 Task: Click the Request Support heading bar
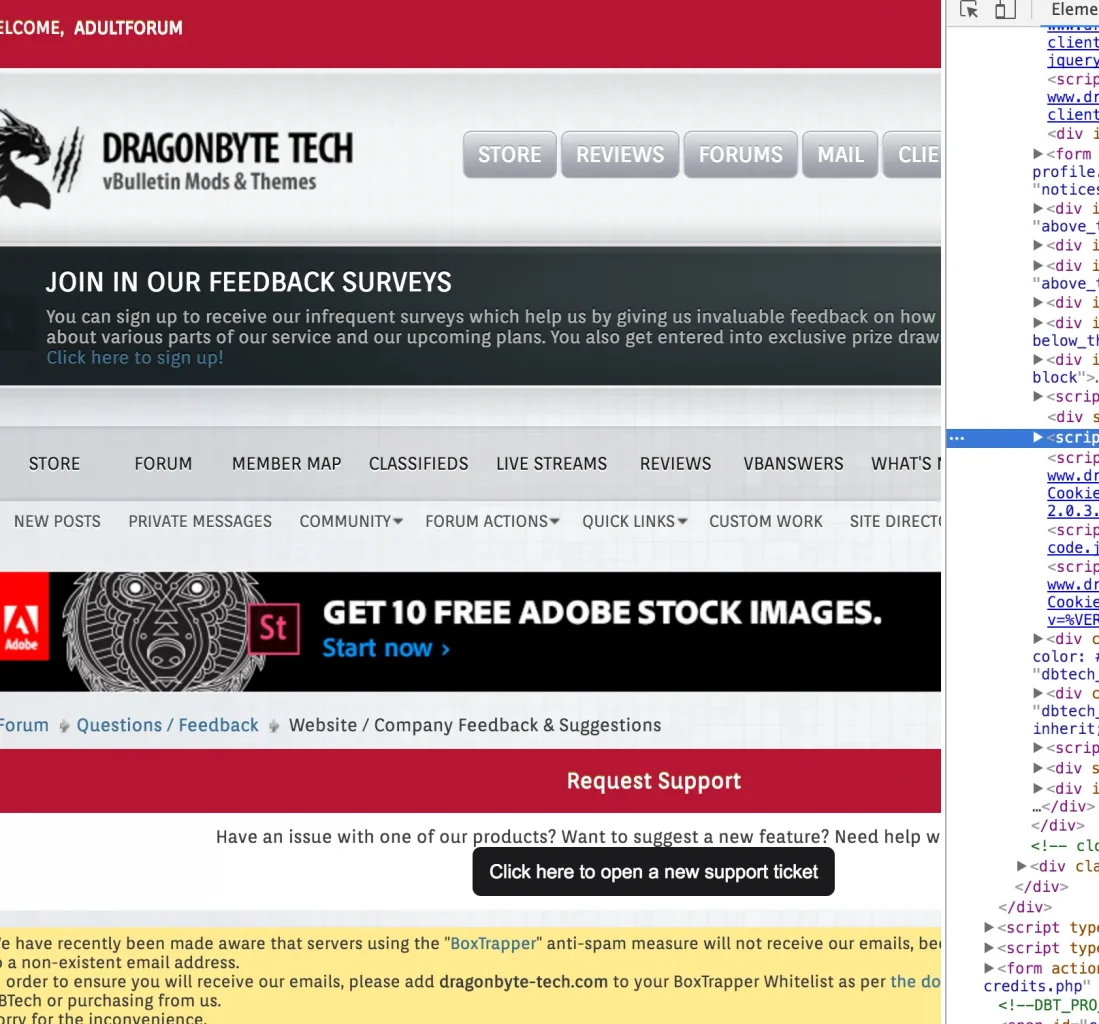[470, 781]
